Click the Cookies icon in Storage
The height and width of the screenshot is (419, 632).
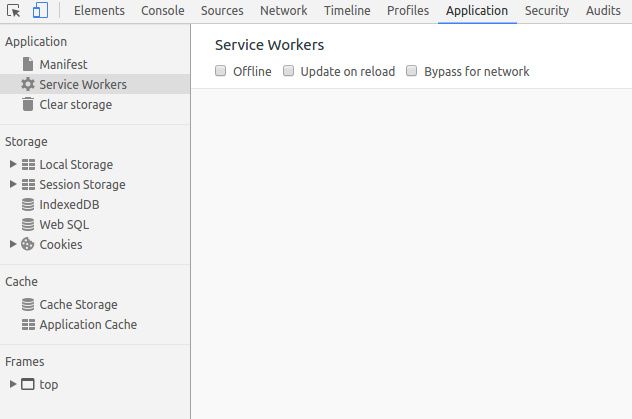tap(28, 245)
